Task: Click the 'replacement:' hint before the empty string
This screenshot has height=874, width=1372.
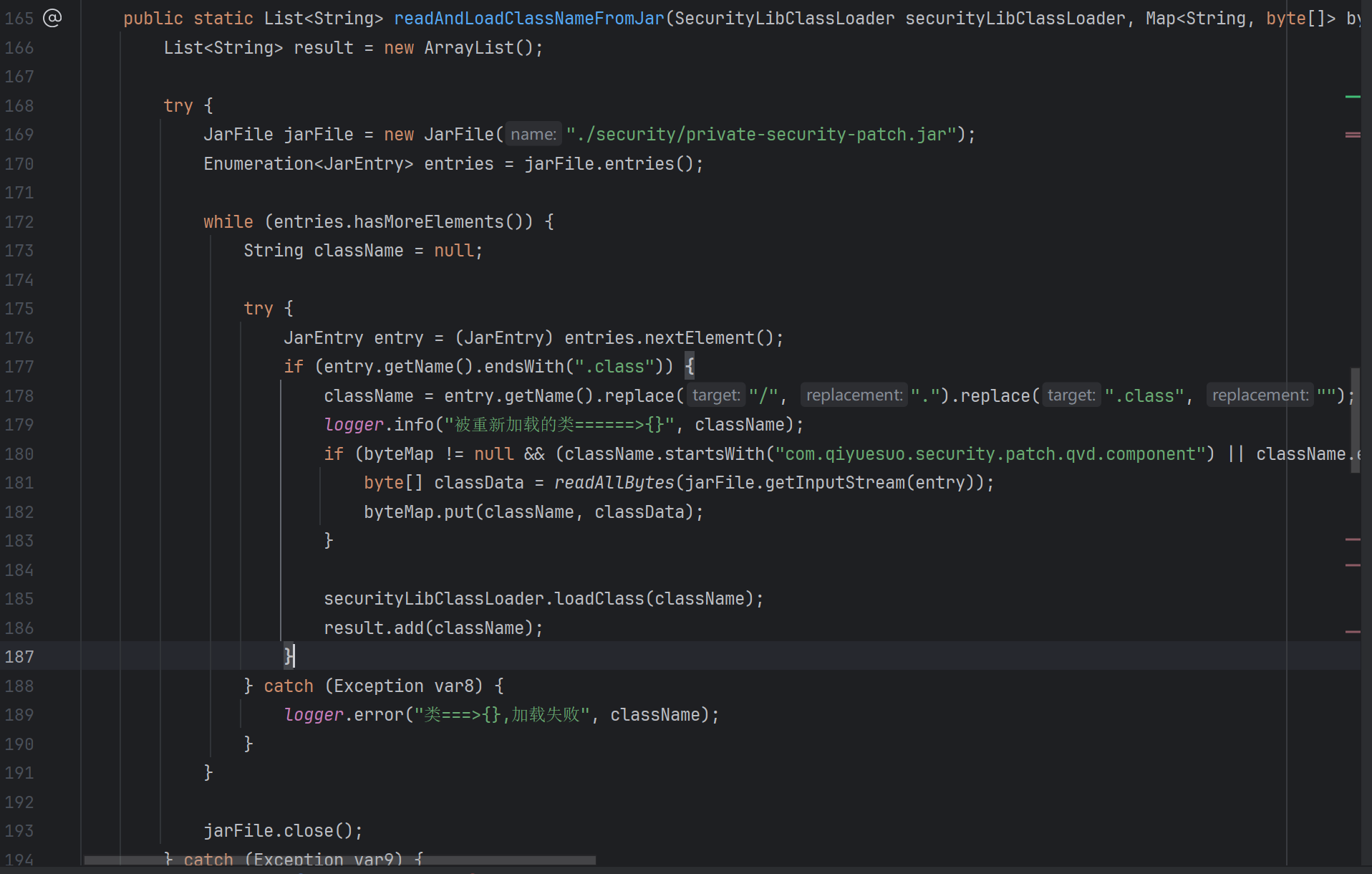Action: (x=1260, y=395)
